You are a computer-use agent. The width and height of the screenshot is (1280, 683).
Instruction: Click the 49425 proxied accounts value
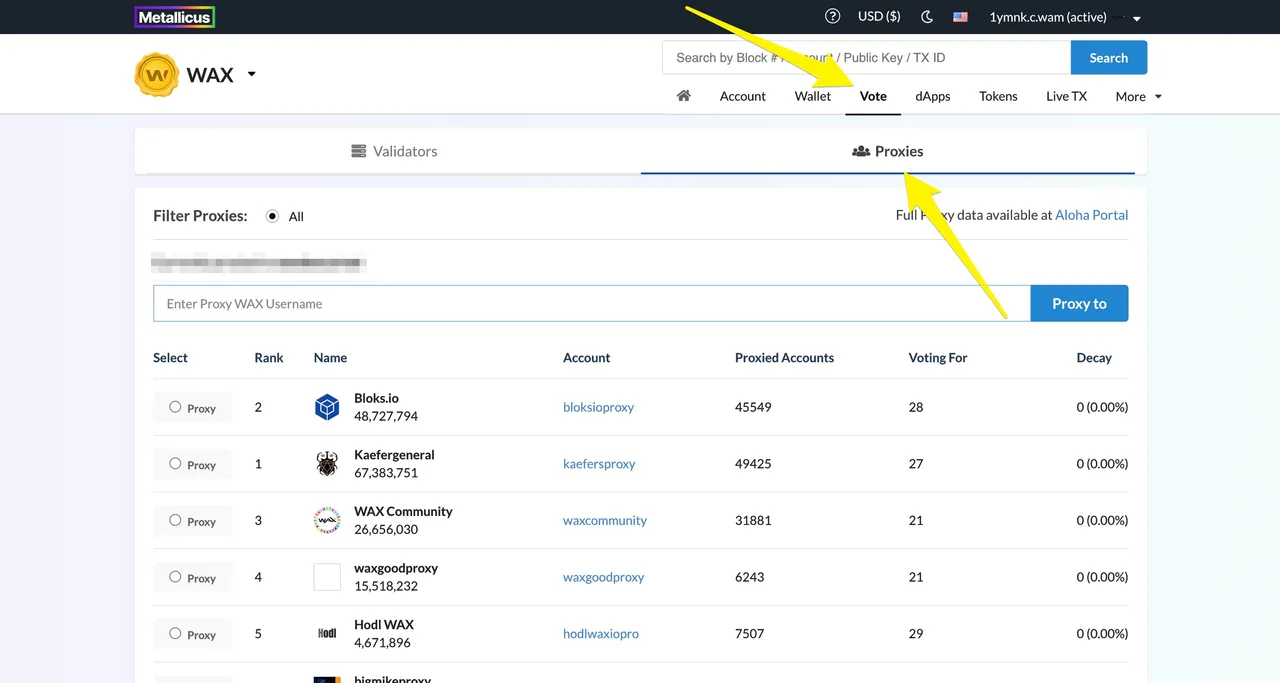tap(753, 464)
